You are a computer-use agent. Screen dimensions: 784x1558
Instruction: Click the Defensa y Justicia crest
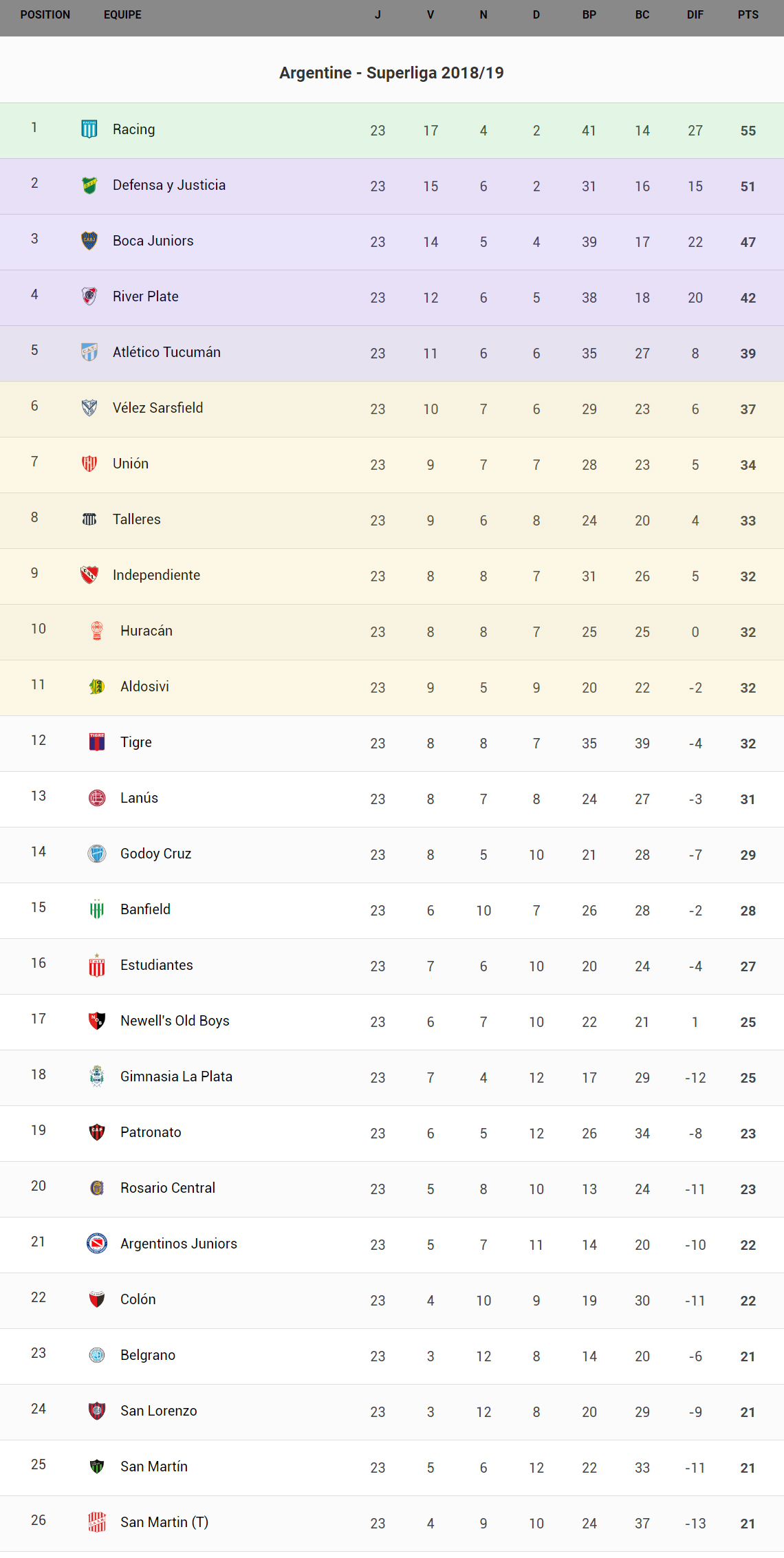click(x=89, y=185)
